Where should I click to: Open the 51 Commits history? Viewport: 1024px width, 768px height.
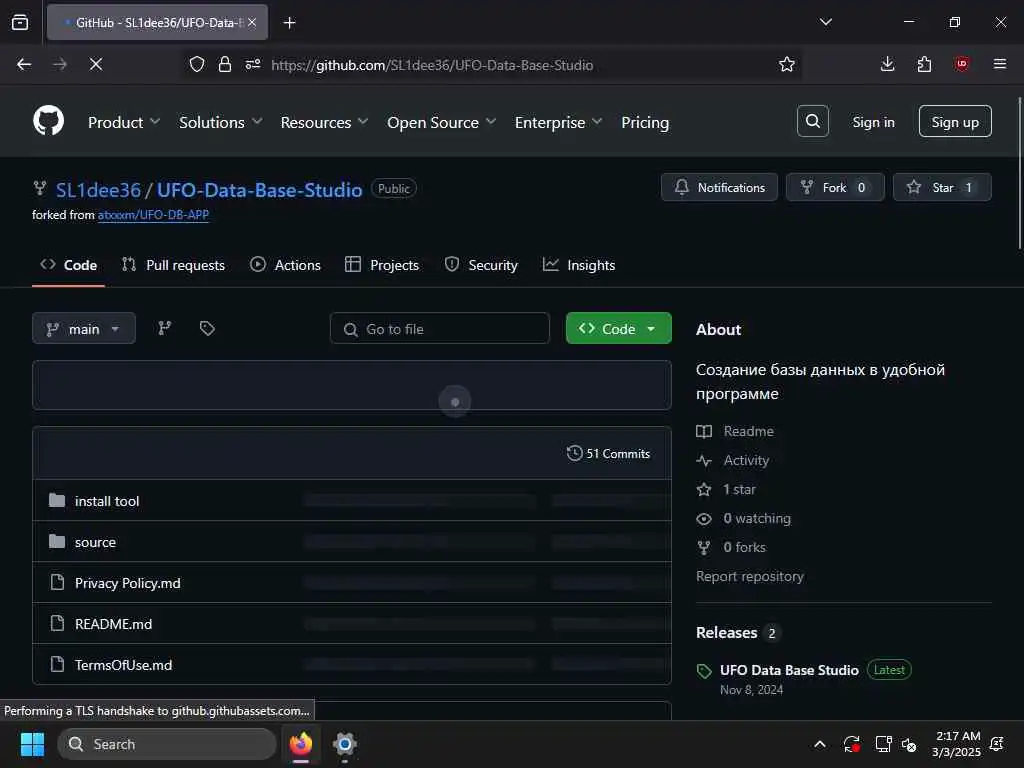[608, 453]
